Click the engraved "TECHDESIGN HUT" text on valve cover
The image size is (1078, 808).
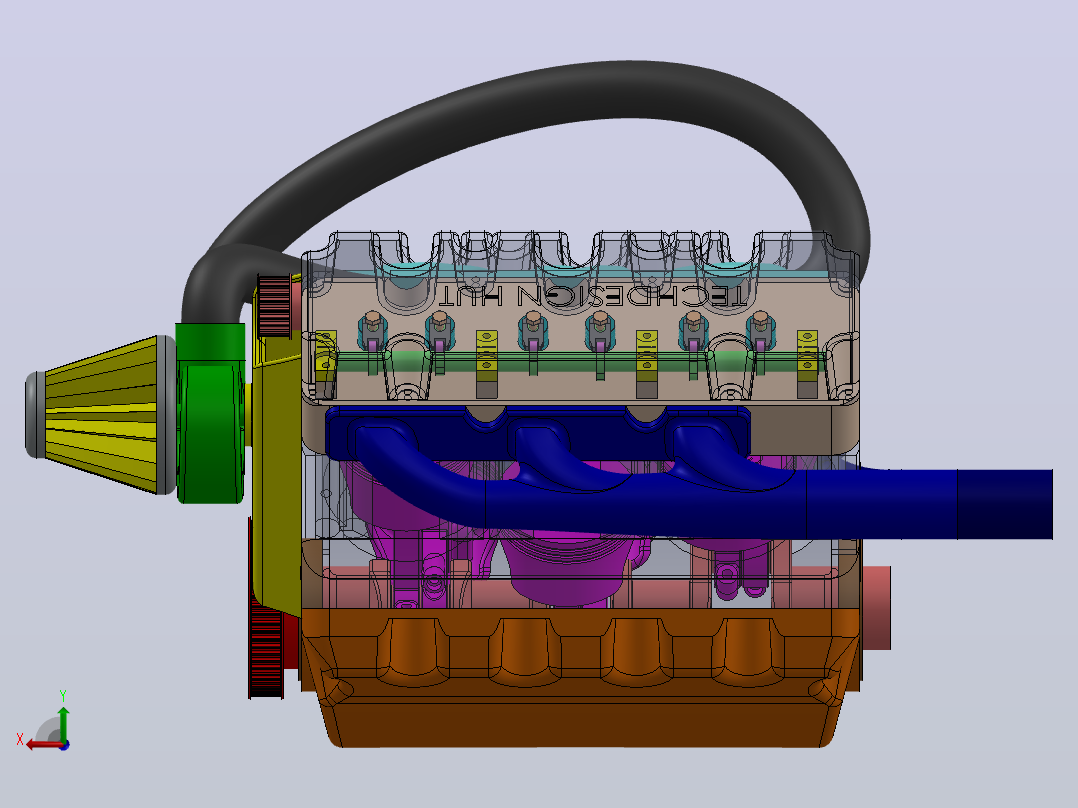click(592, 296)
